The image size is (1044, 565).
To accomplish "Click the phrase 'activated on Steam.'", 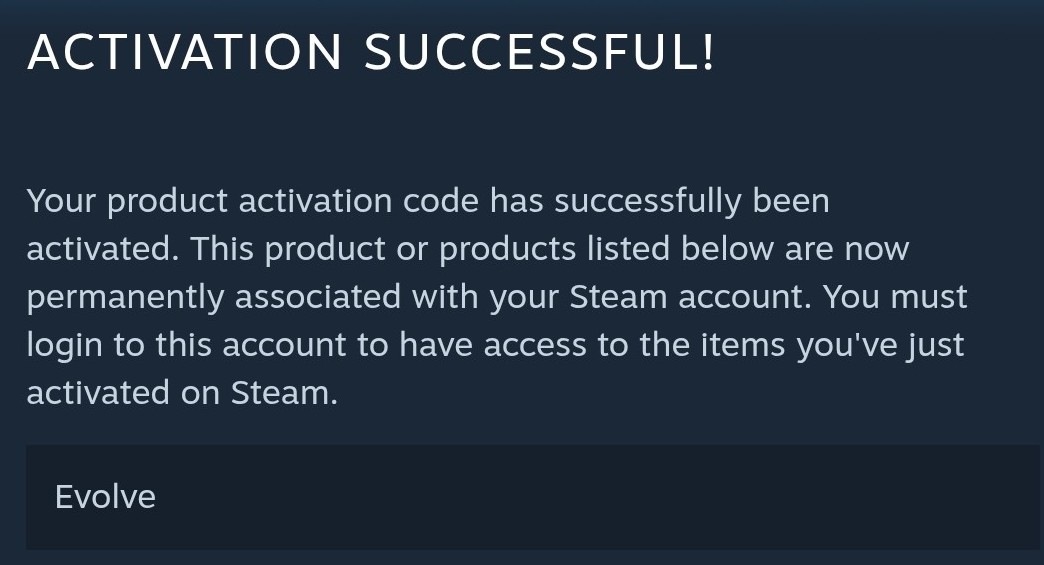I will pos(182,393).
